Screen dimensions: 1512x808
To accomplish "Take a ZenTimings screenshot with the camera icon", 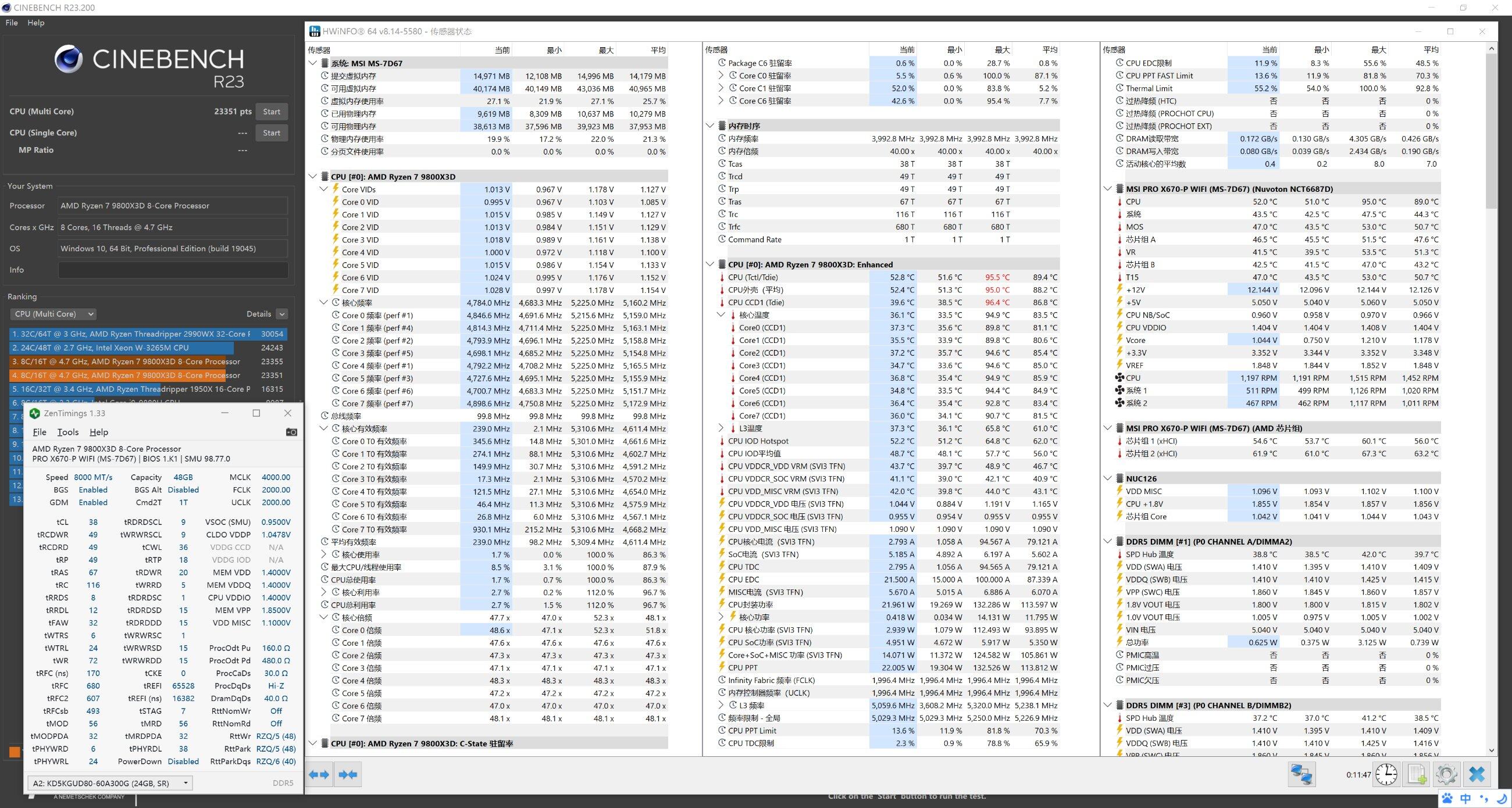I will pos(291,432).
